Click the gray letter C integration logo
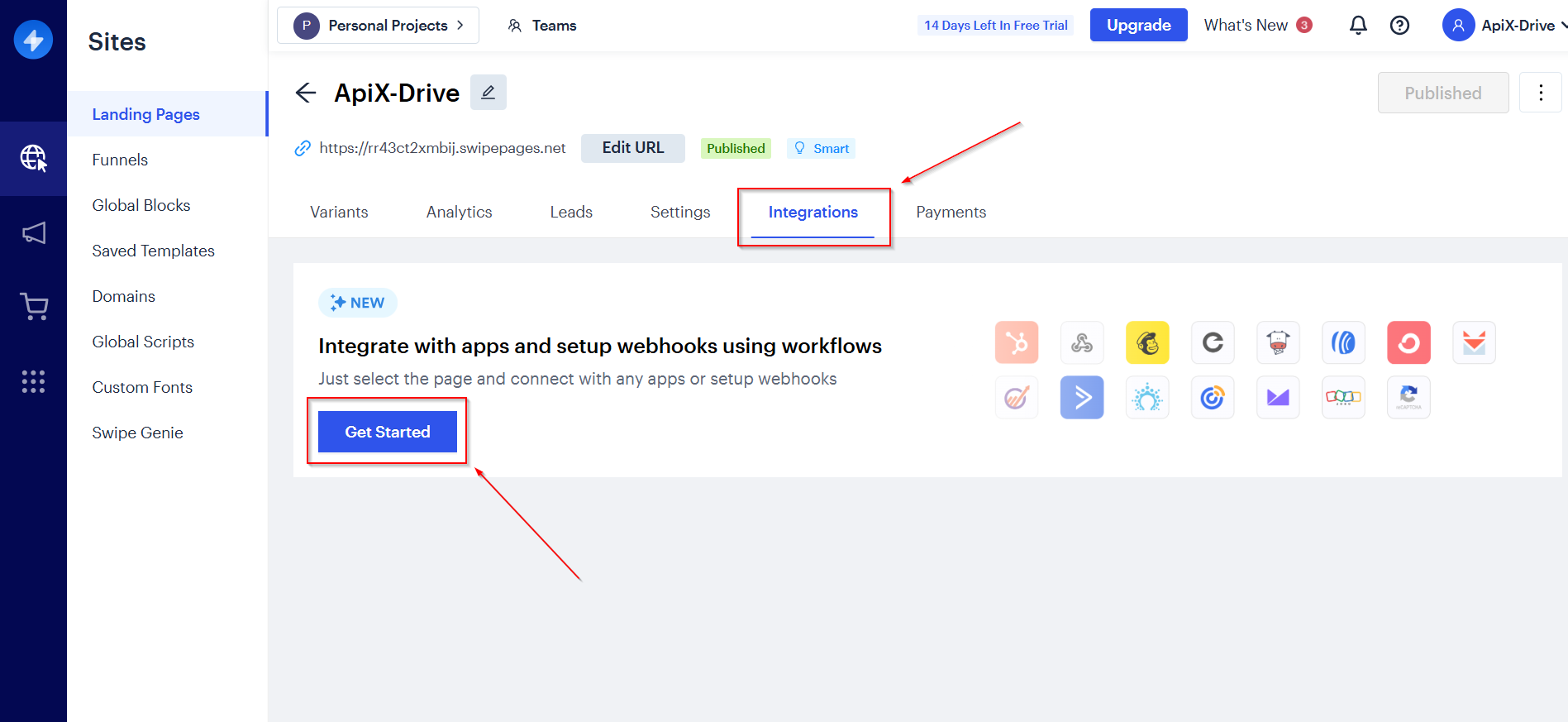 click(1213, 342)
